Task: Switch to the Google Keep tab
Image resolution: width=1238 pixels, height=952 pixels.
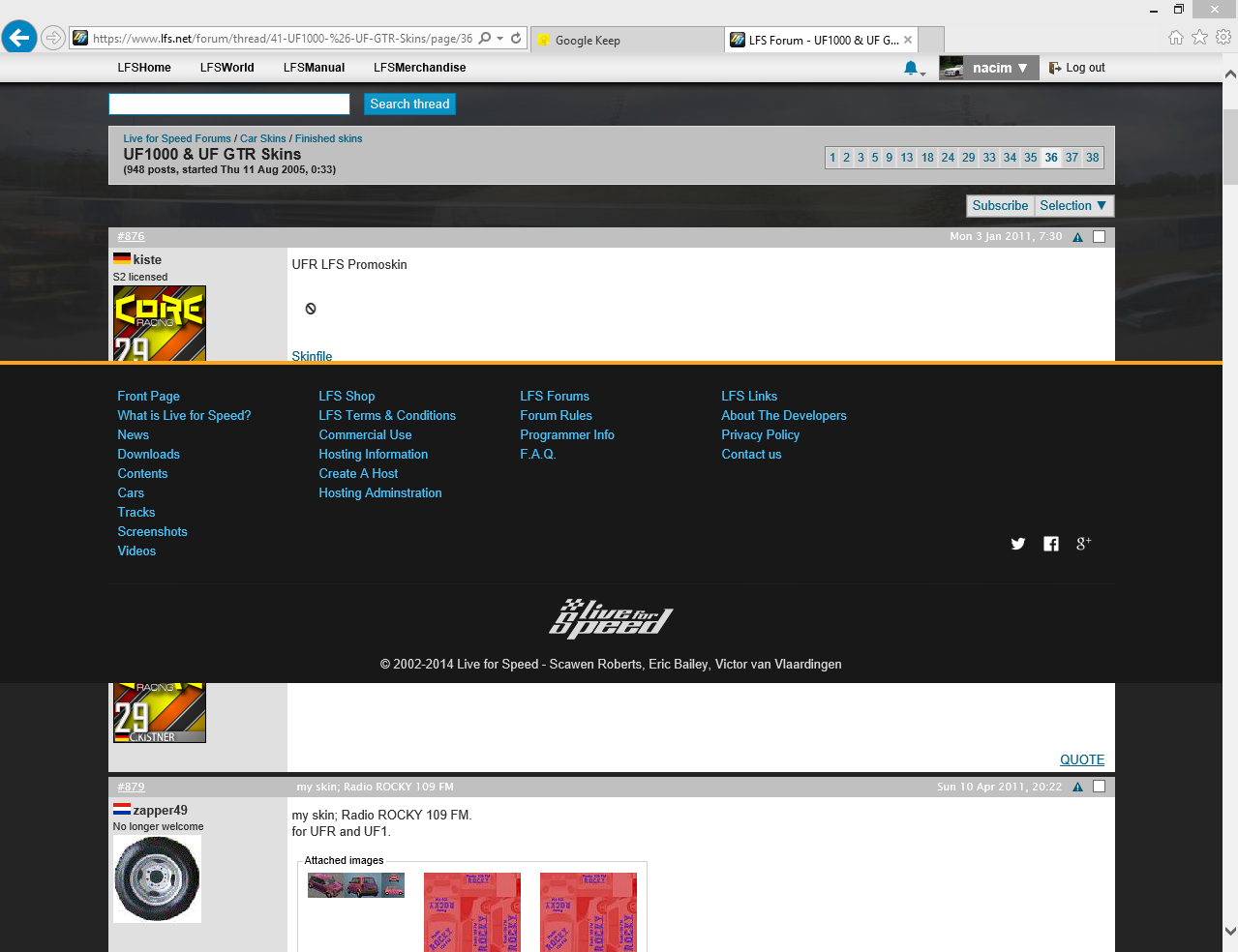Action: coord(626,40)
